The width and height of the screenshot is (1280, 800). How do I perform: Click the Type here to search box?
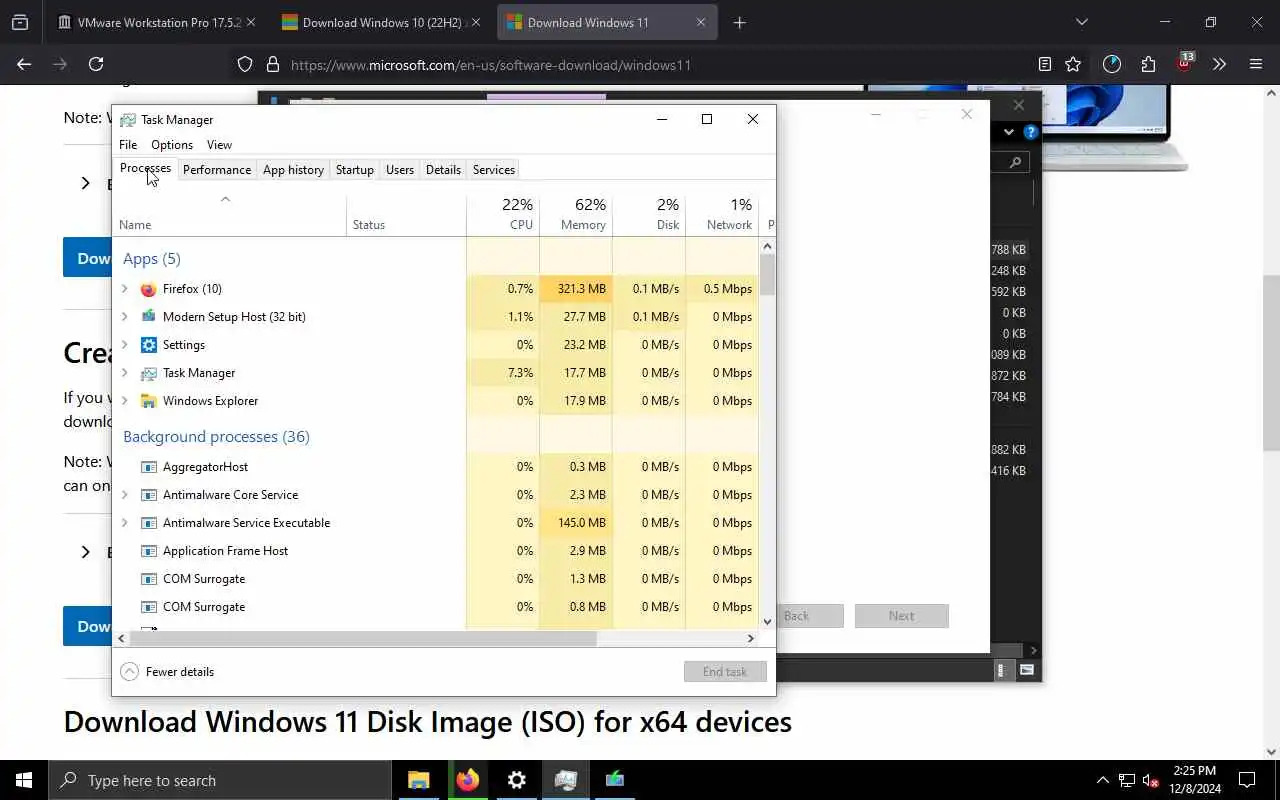click(220, 780)
